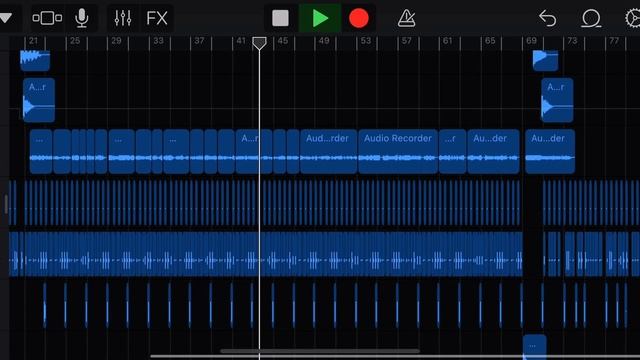
Task: Click bar 73 on the ruler
Action: point(572,41)
